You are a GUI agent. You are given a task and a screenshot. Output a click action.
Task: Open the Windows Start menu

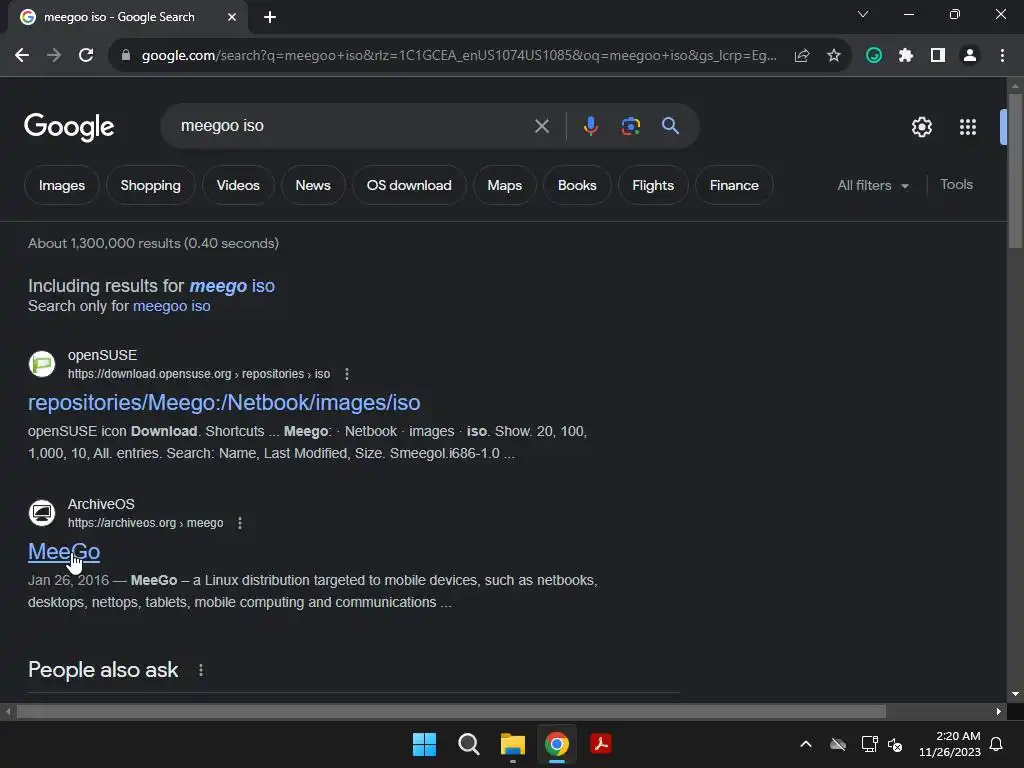424,744
